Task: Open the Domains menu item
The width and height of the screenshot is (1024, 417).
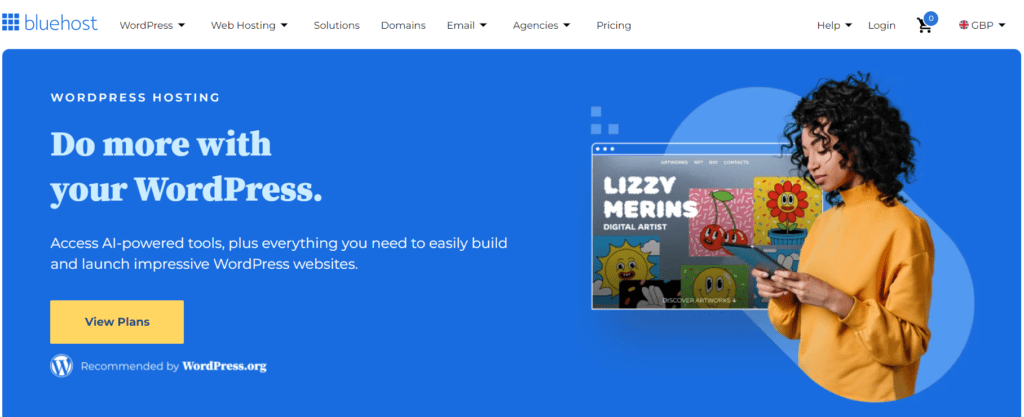Action: point(403,25)
